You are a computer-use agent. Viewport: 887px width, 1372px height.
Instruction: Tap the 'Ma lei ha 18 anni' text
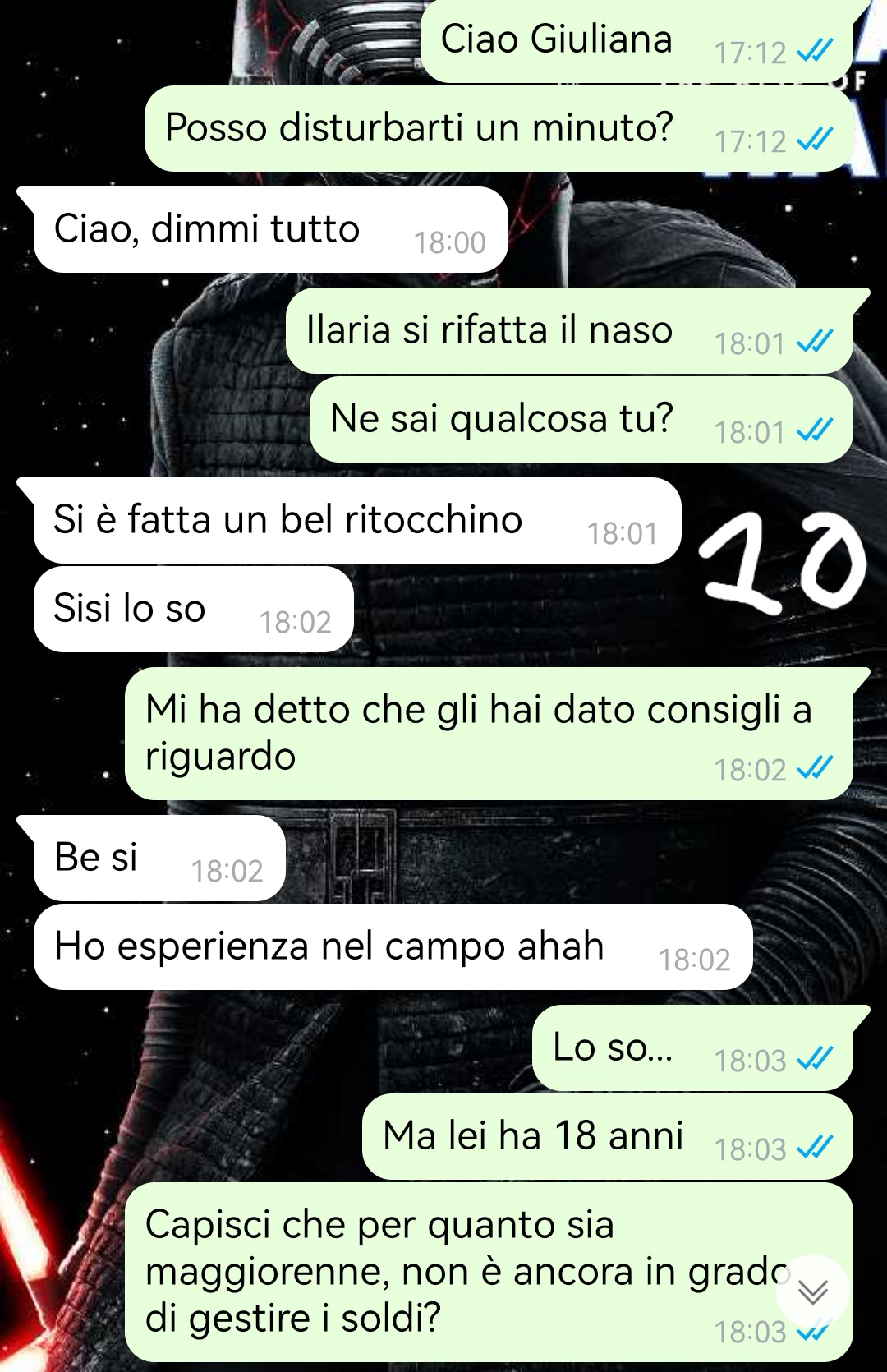pos(533,1135)
